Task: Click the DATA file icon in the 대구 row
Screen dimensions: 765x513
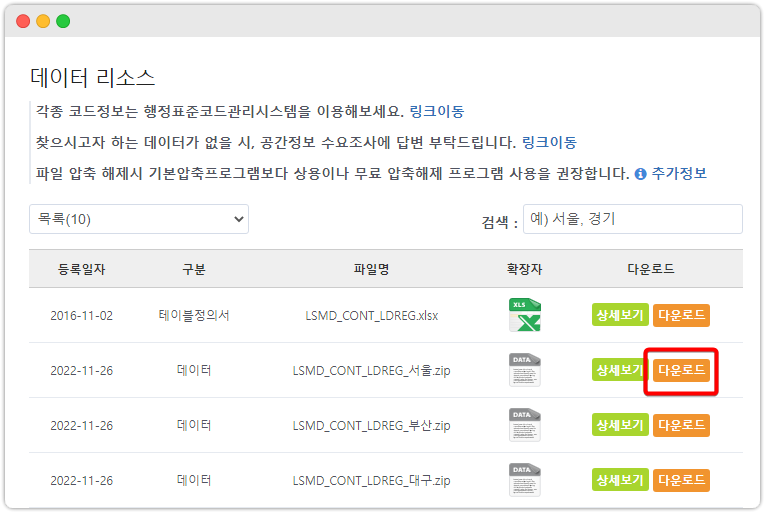Action: pyautogui.click(x=524, y=480)
